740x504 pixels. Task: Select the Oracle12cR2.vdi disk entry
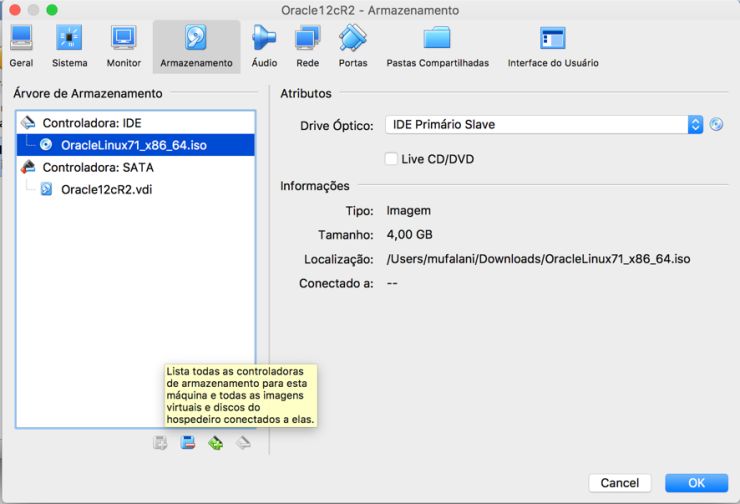[x=136, y=189]
